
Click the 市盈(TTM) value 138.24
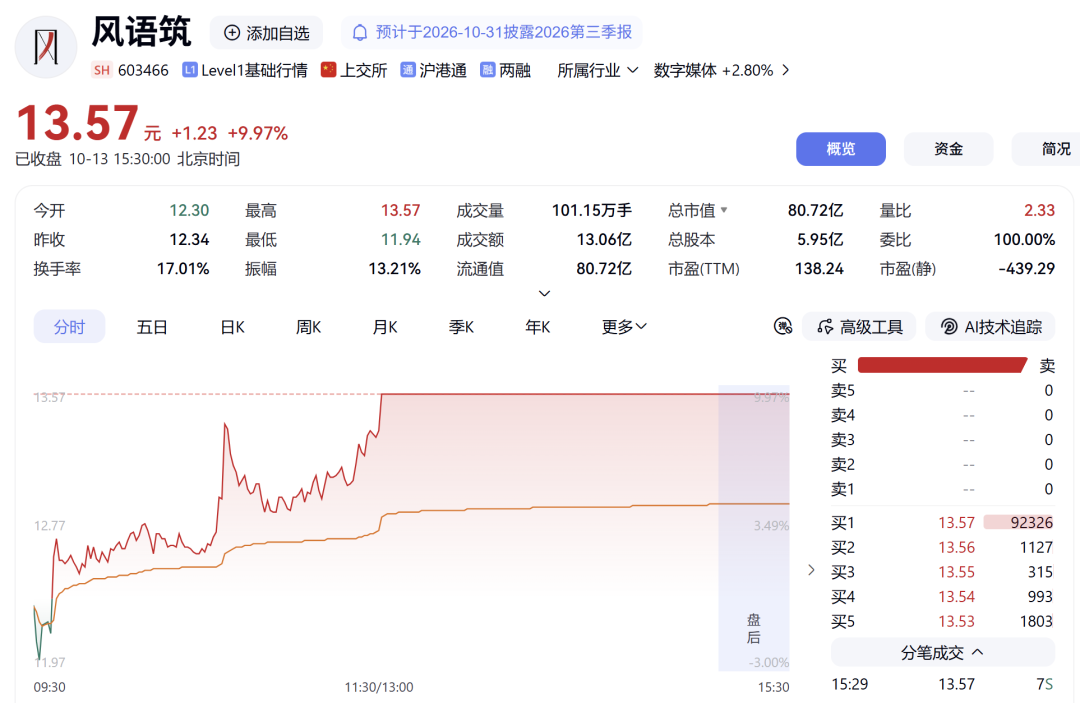pos(819,269)
